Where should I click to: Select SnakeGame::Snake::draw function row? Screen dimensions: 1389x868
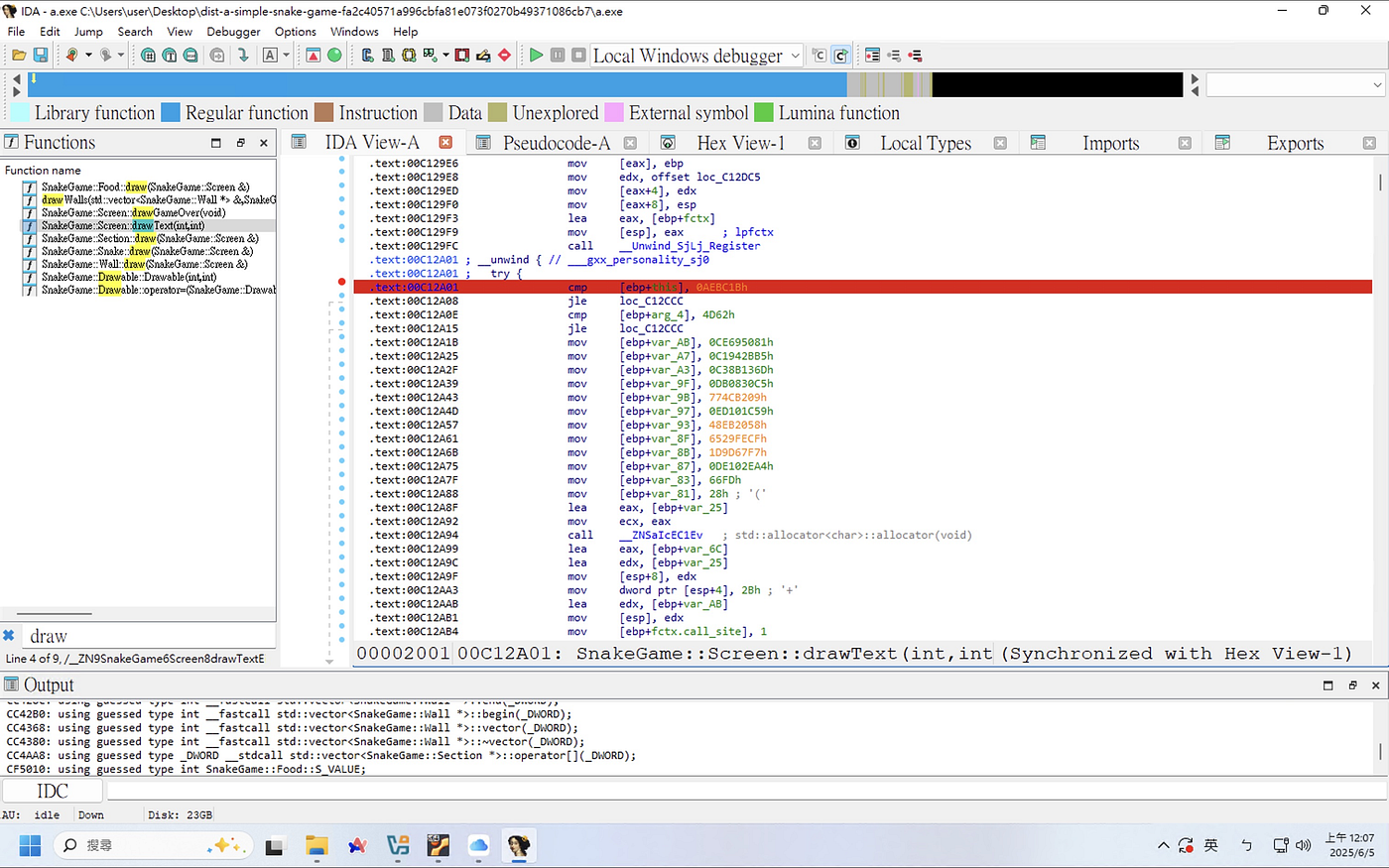pyautogui.click(x=147, y=251)
